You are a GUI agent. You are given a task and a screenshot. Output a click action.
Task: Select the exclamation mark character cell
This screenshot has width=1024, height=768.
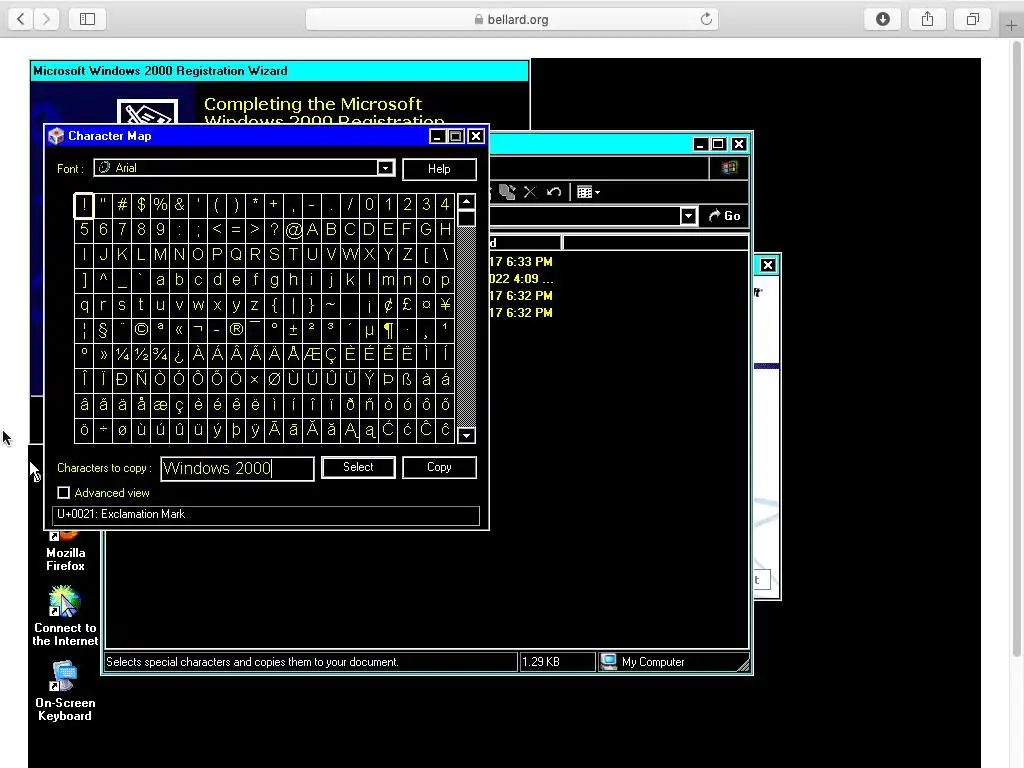pyautogui.click(x=84, y=205)
